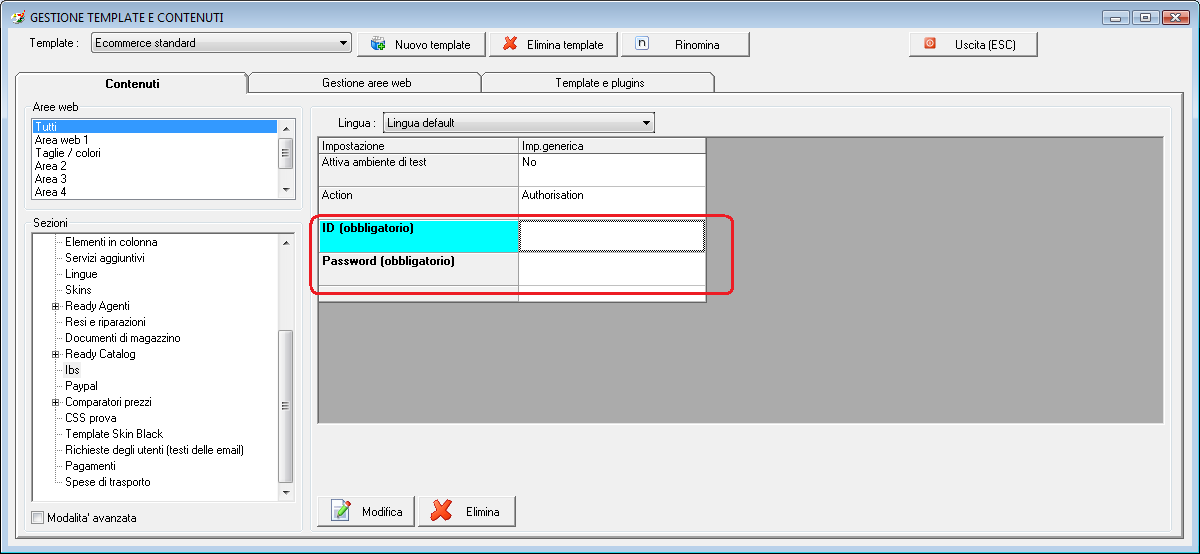Select Area 4 in Aree web
This screenshot has height=554, width=1200.
click(154, 192)
